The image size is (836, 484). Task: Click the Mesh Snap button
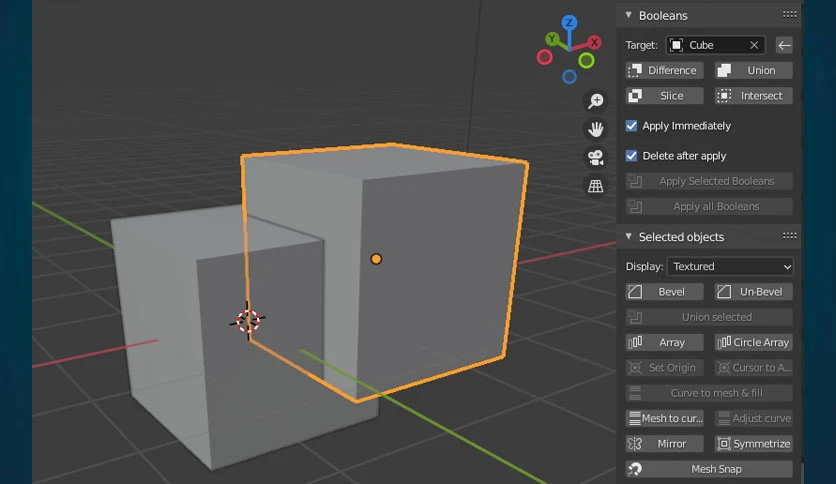tap(709, 469)
